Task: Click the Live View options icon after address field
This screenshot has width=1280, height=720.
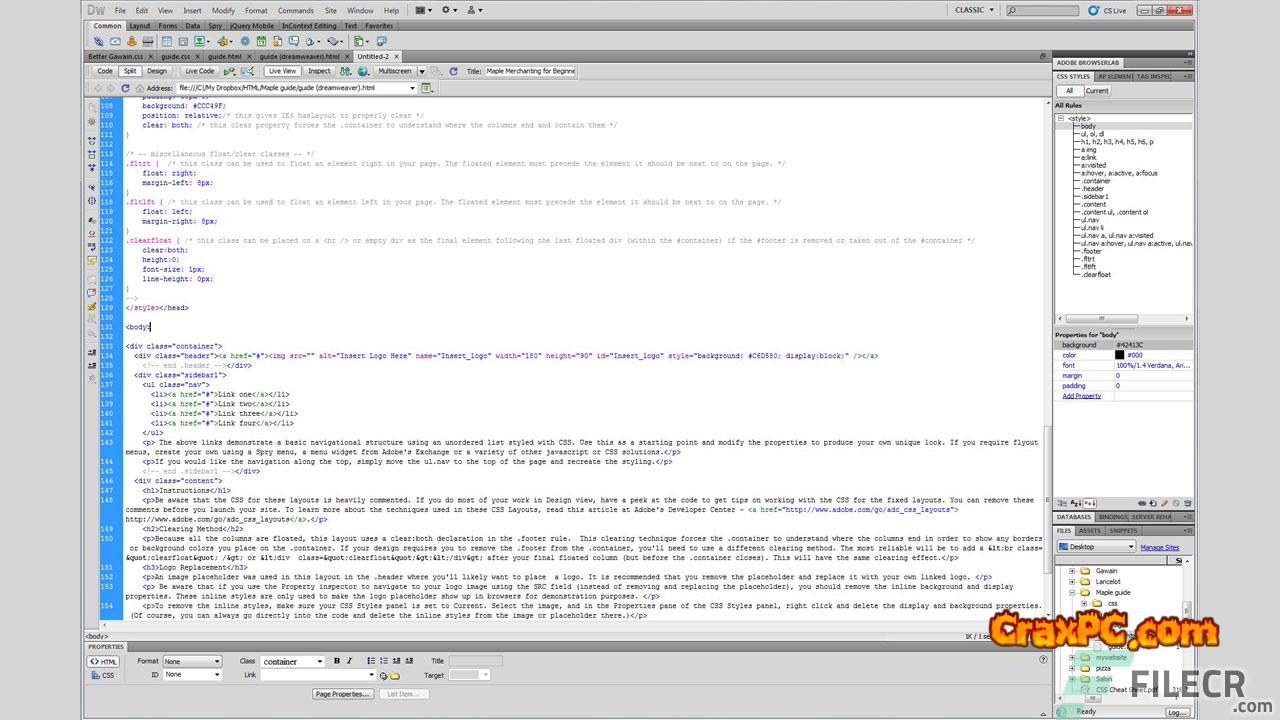Action: 427,88
